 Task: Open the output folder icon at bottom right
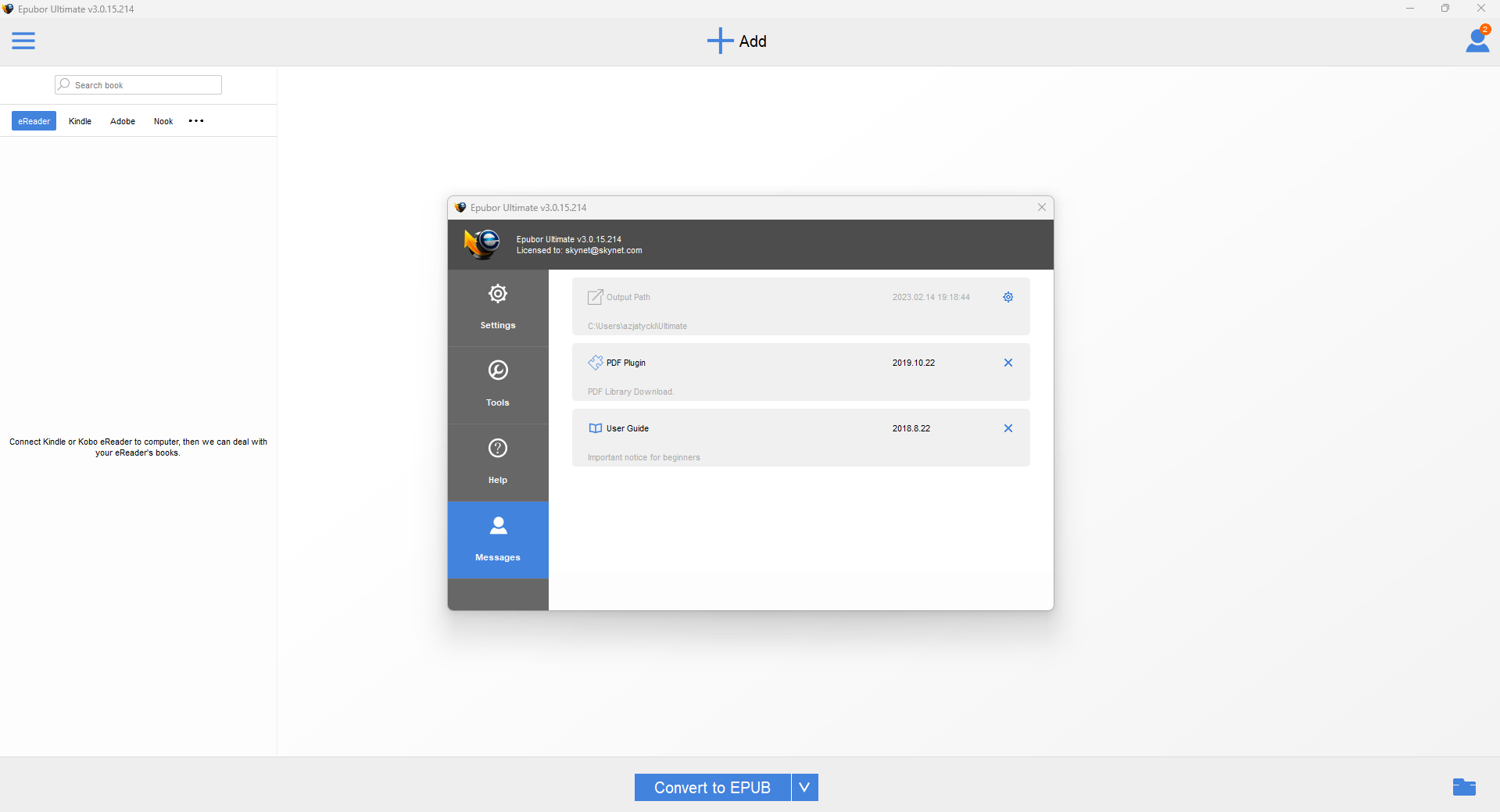(x=1464, y=787)
